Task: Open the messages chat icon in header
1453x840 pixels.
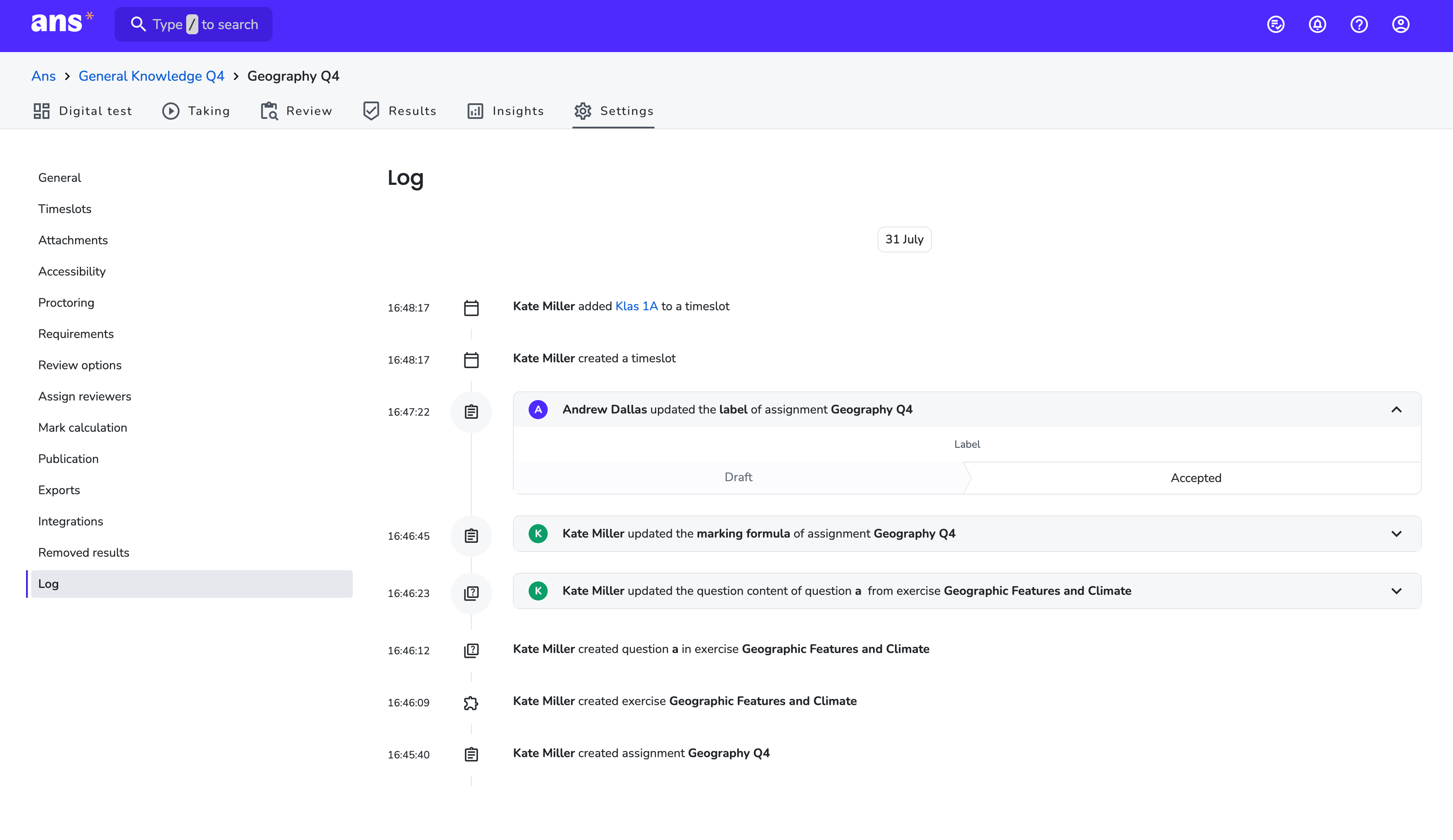Action: tap(1275, 24)
